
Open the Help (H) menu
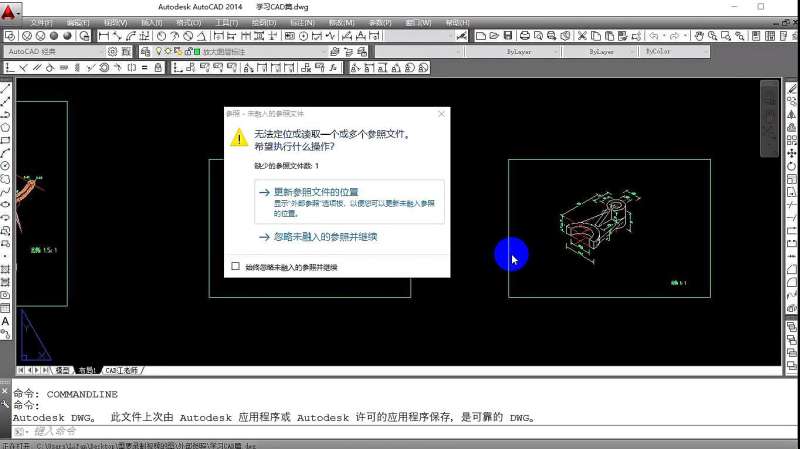[x=457, y=22]
